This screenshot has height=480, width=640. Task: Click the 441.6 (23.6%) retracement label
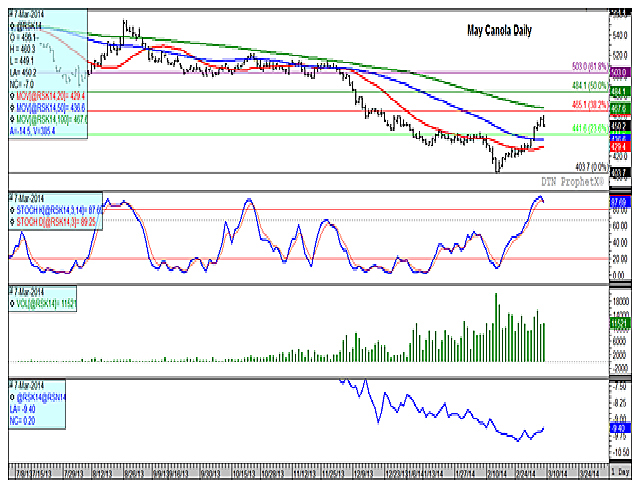590,129
